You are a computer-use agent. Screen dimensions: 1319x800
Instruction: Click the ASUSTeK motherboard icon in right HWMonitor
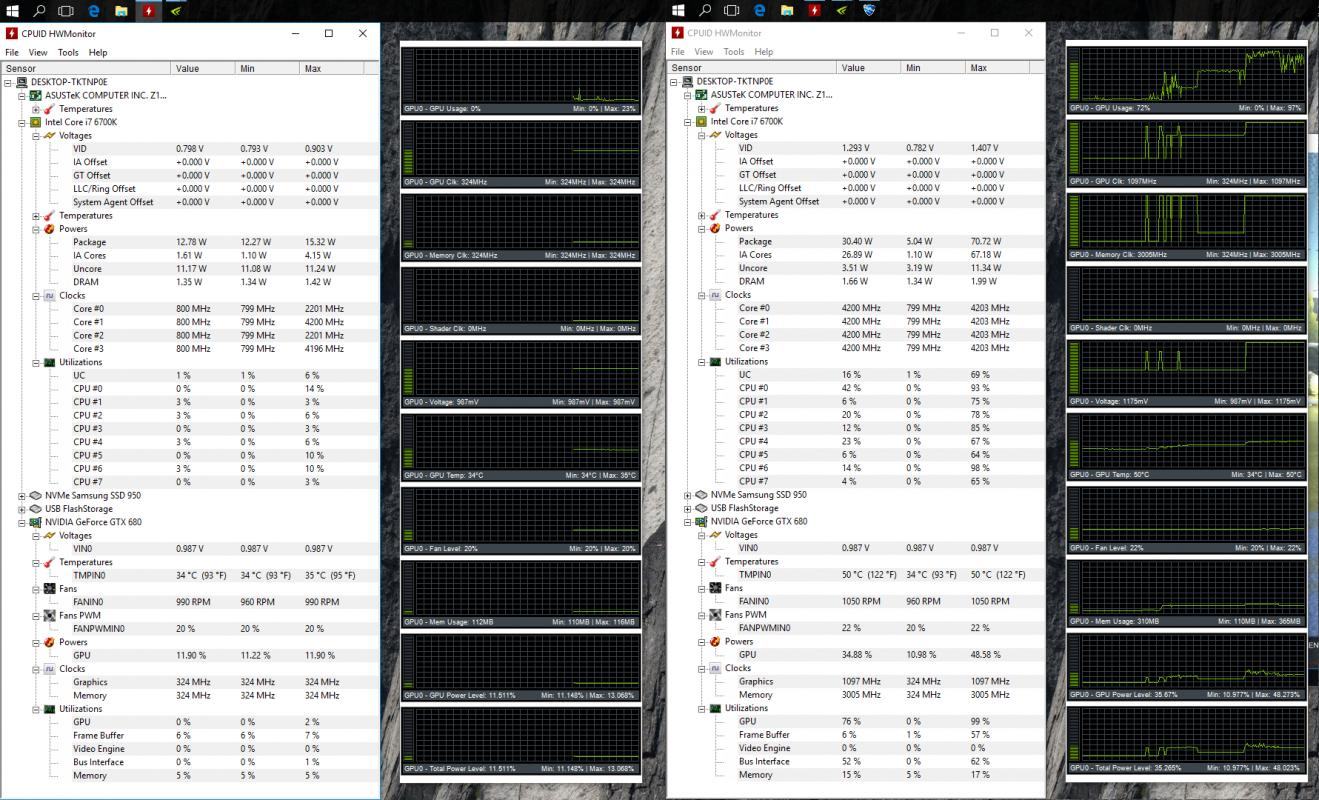click(701, 94)
